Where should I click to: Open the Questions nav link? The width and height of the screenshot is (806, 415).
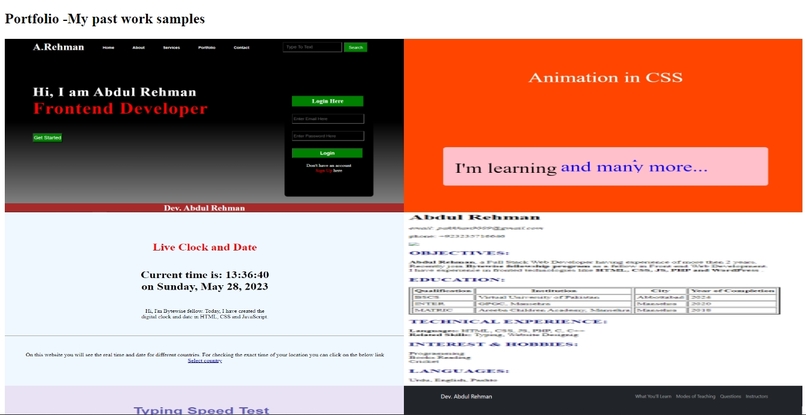click(730, 396)
